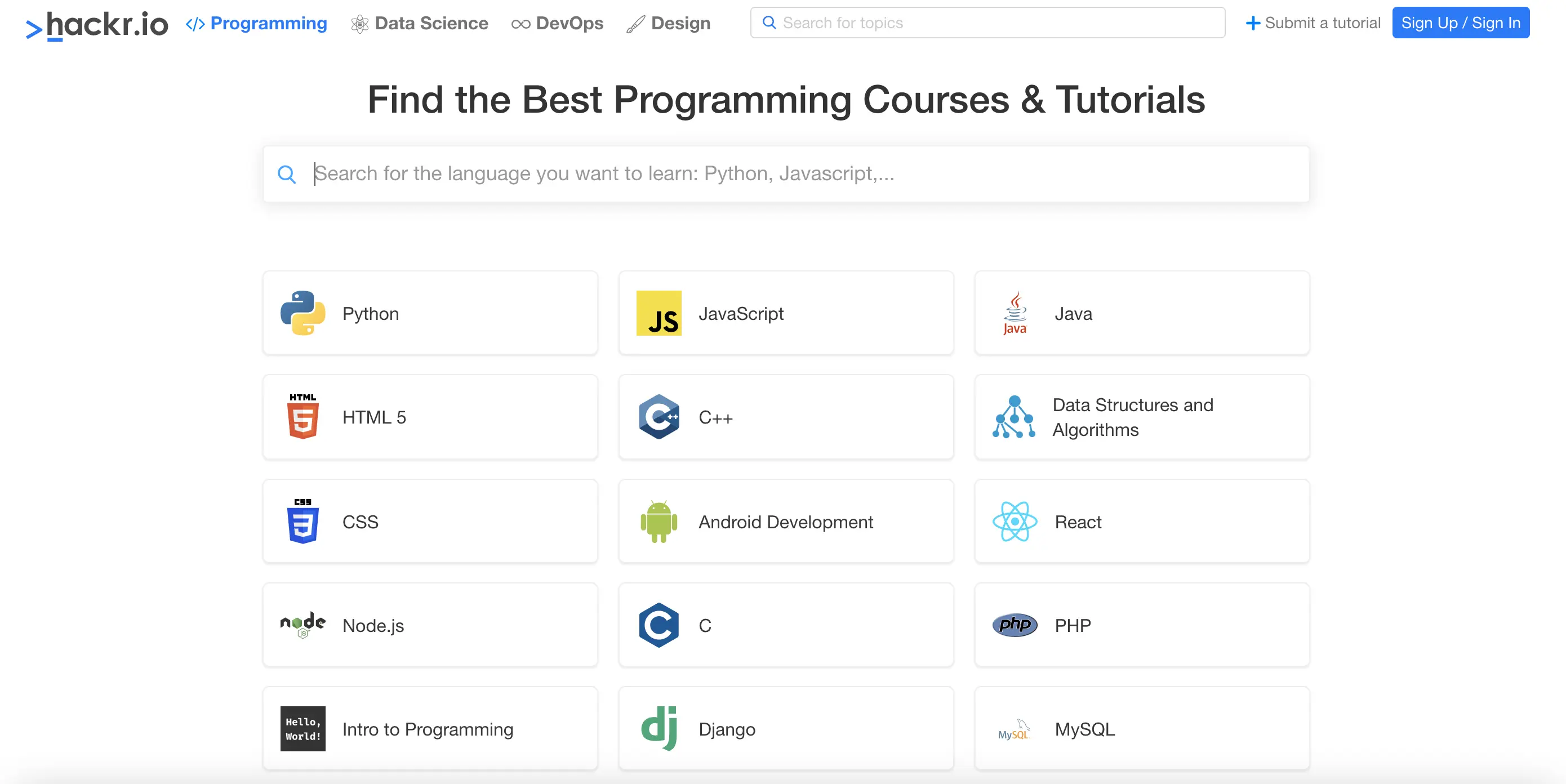Open Intro to Programming label
This screenshot has width=1566, height=784.
coord(428,729)
